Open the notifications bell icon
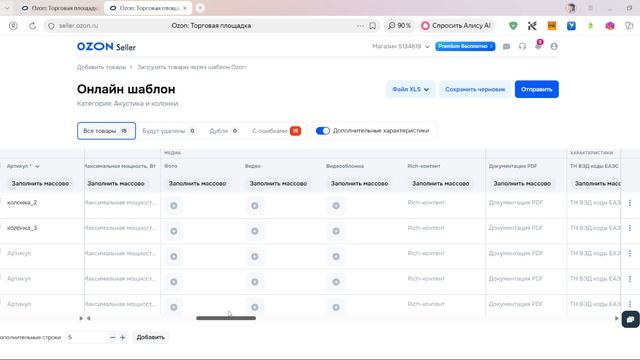Image resolution: width=640 pixels, height=360 pixels. 538,46
